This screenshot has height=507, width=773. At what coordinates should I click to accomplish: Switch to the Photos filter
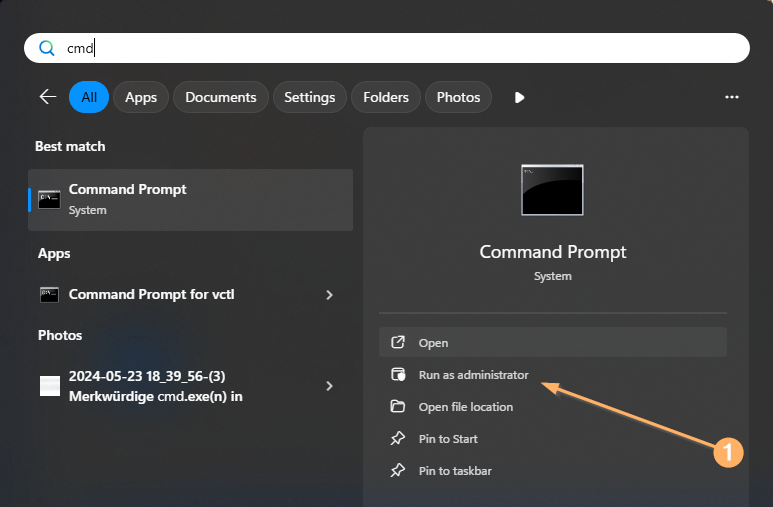(458, 97)
